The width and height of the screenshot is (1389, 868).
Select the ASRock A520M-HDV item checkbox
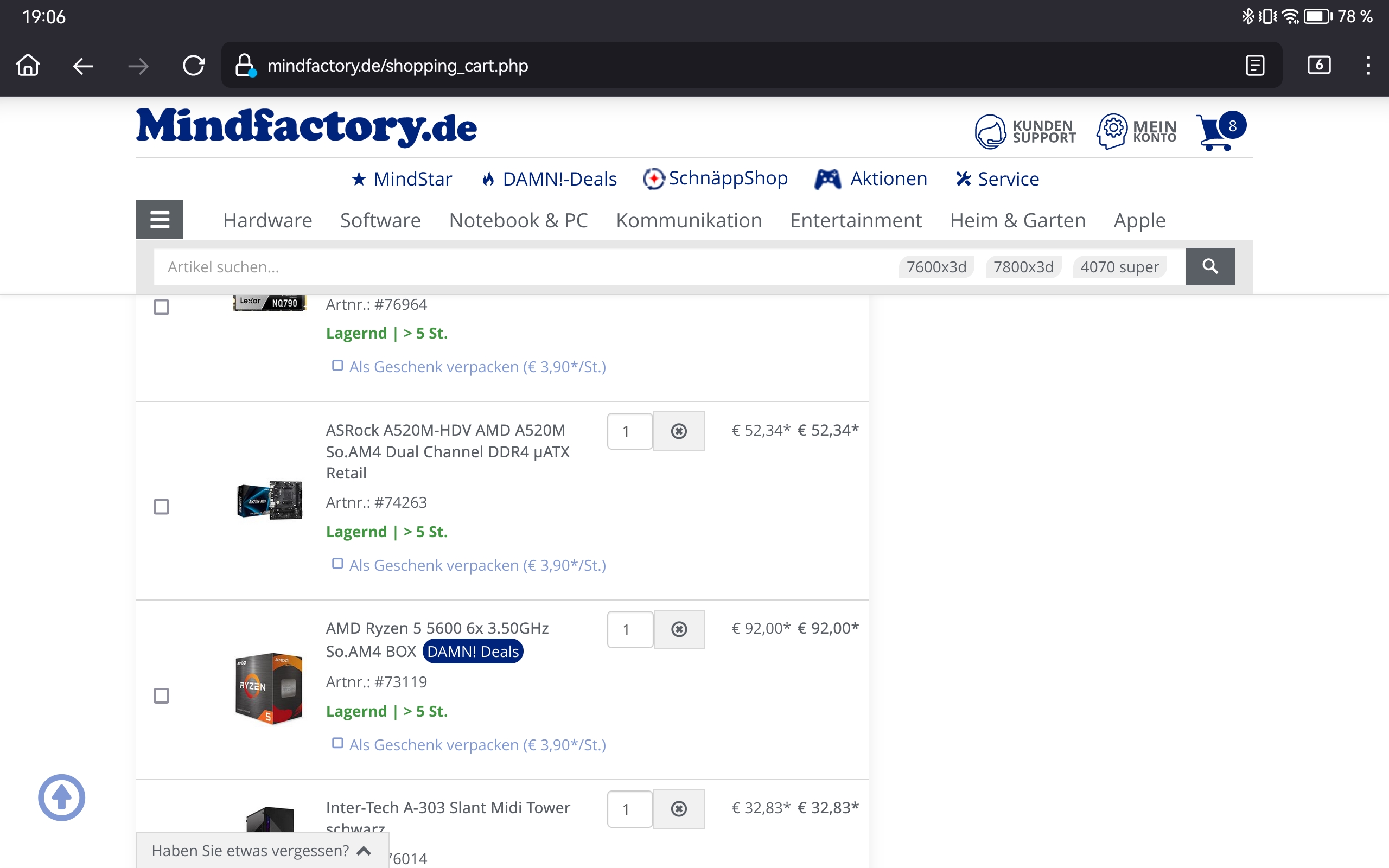coord(161,506)
